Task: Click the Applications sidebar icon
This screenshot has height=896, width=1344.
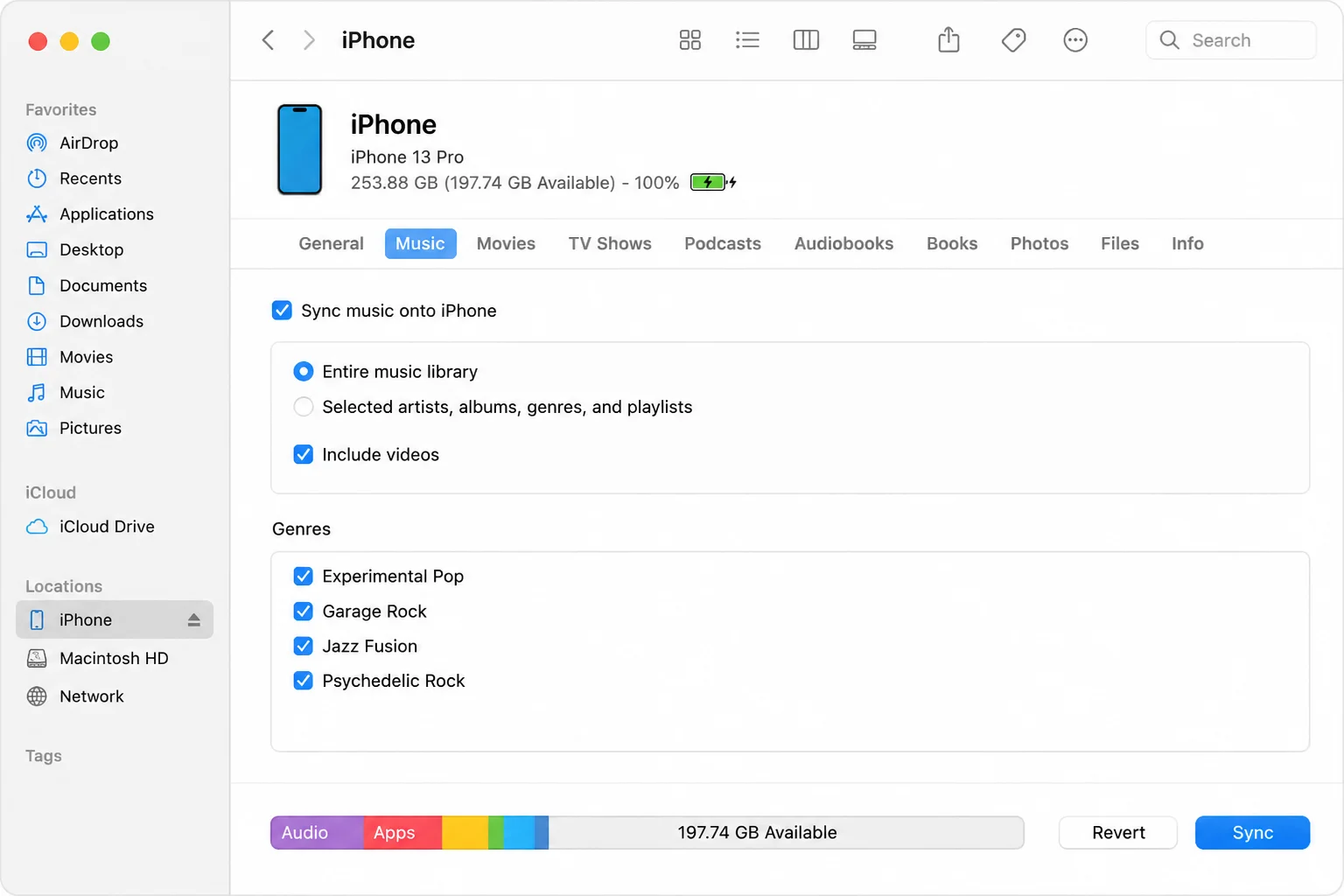Action: pos(37,214)
